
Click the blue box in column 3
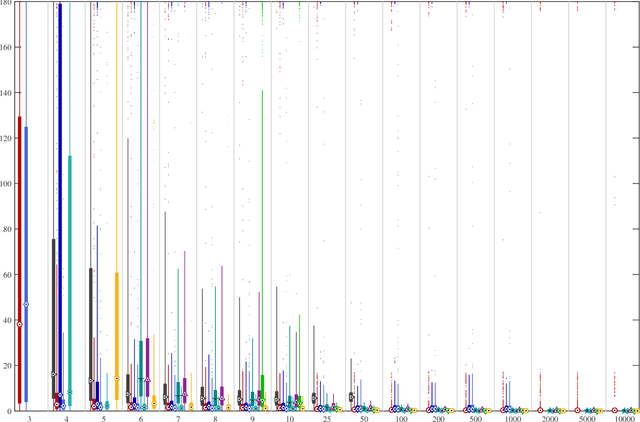click(26, 265)
